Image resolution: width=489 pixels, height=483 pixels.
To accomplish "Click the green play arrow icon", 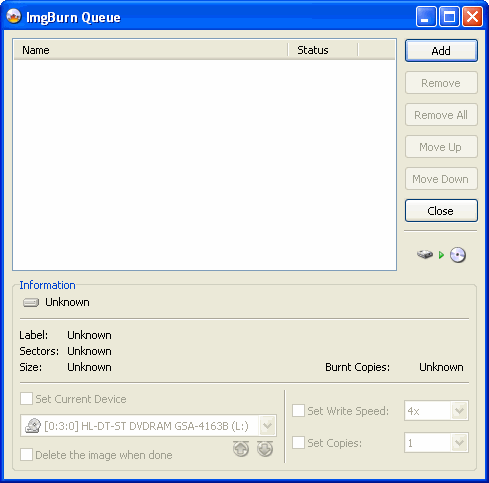I will pos(441,255).
